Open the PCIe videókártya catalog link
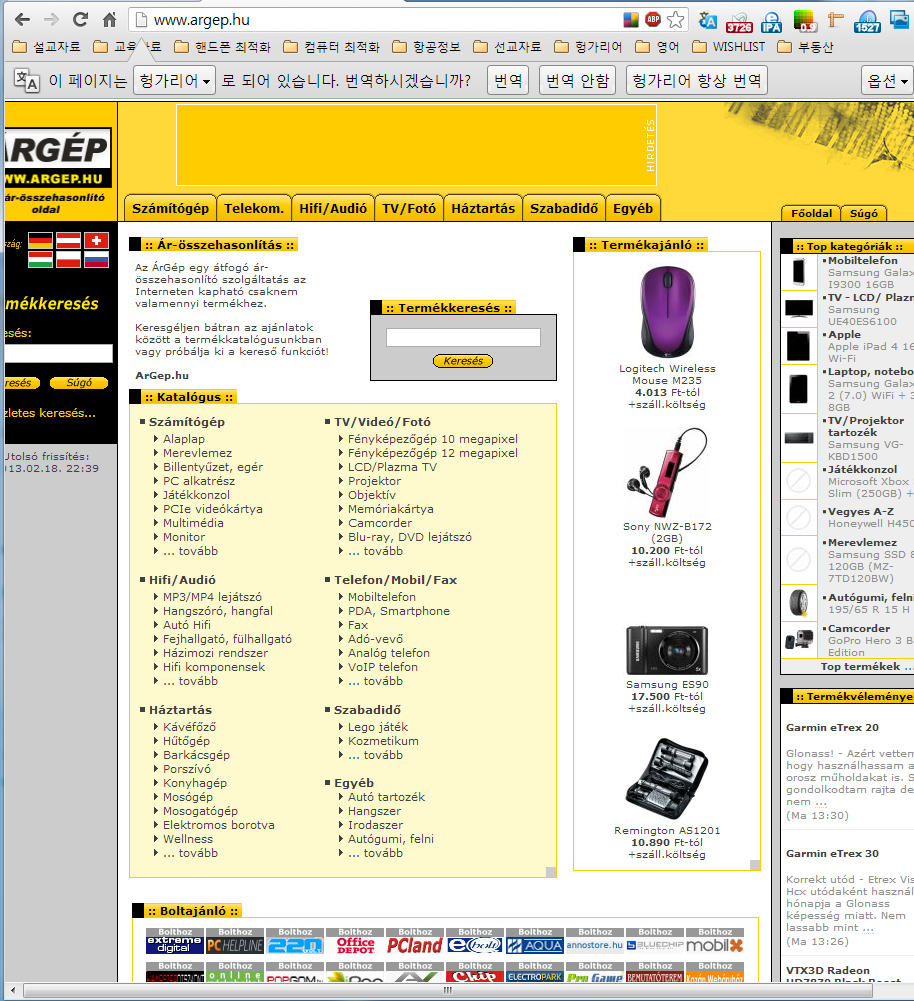 (x=213, y=509)
